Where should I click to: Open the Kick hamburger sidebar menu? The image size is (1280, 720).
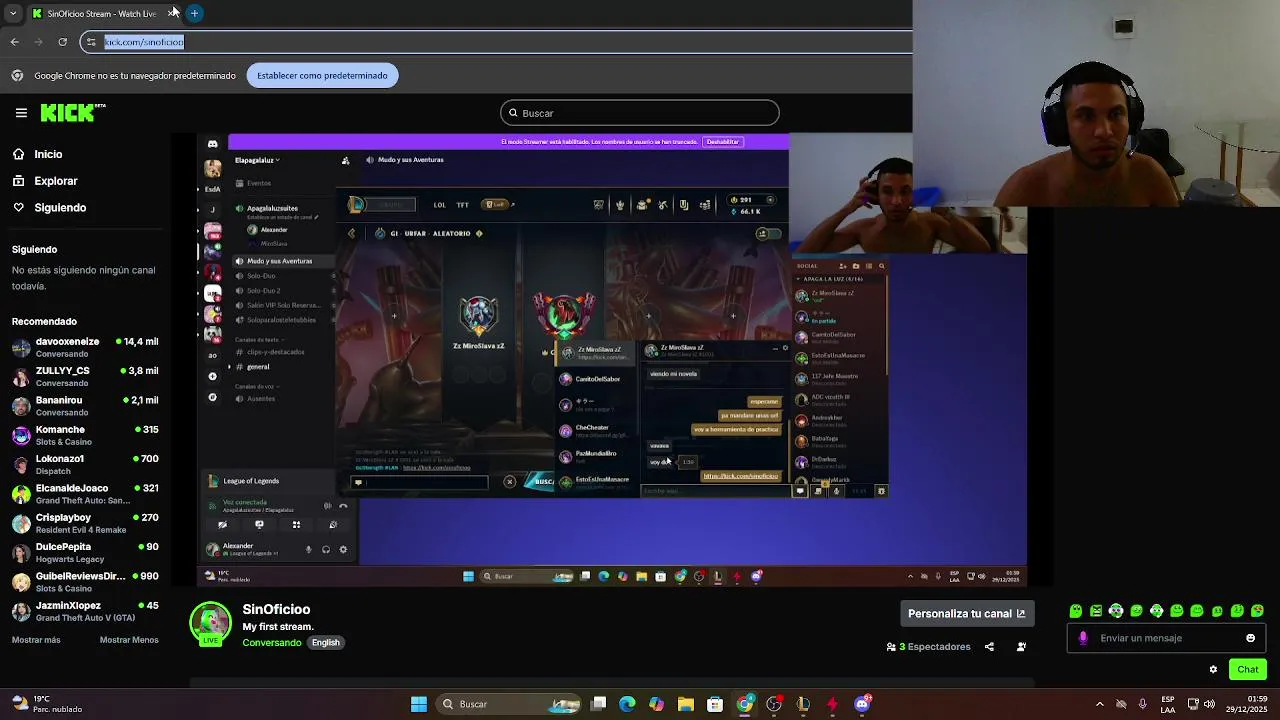click(x=21, y=113)
